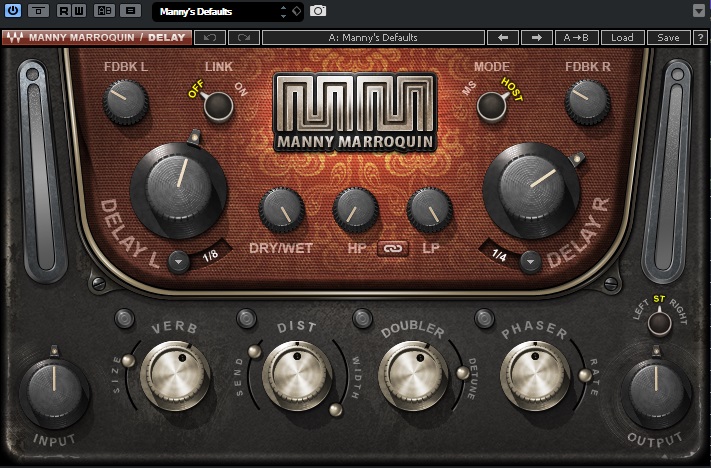Click the large Delay R knob
Screen dimensions: 711x468
click(531, 190)
